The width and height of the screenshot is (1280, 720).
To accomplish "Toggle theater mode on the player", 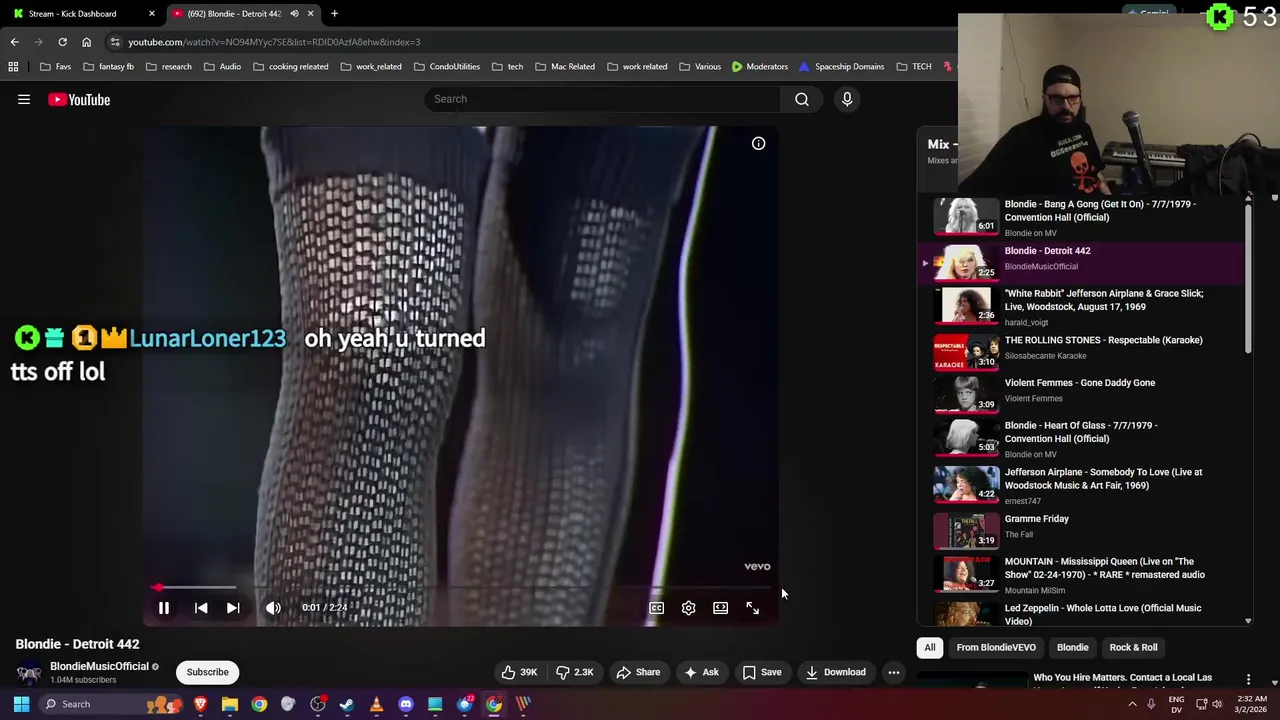I will tap(720, 607).
